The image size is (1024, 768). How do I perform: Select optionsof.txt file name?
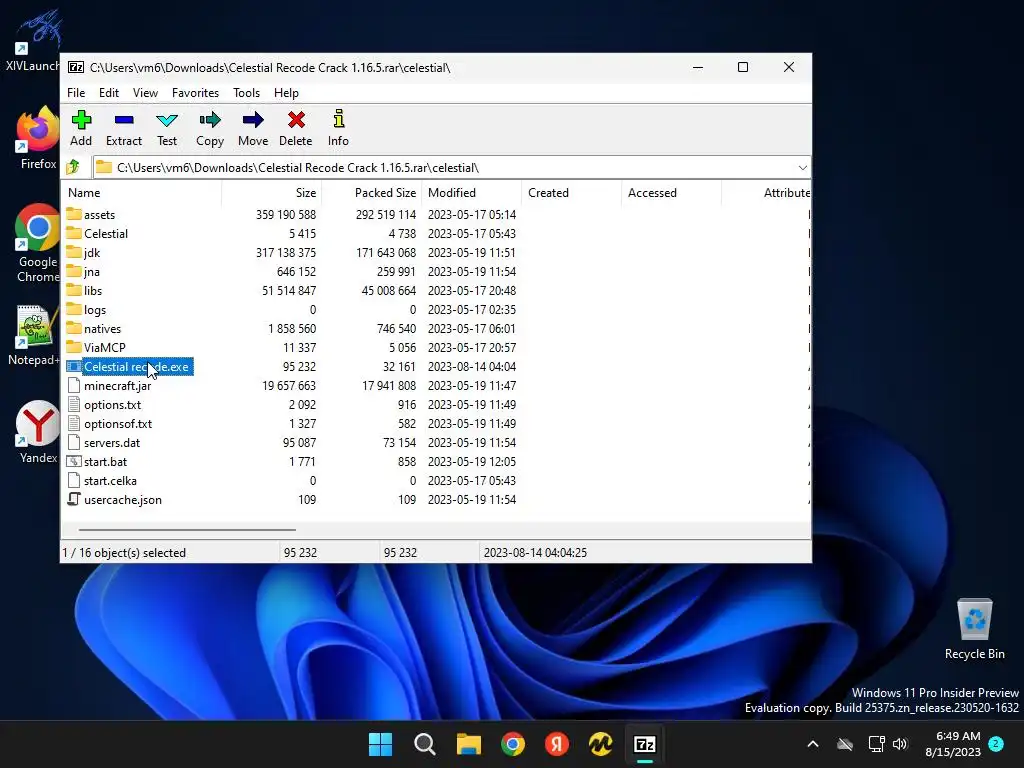click(118, 423)
